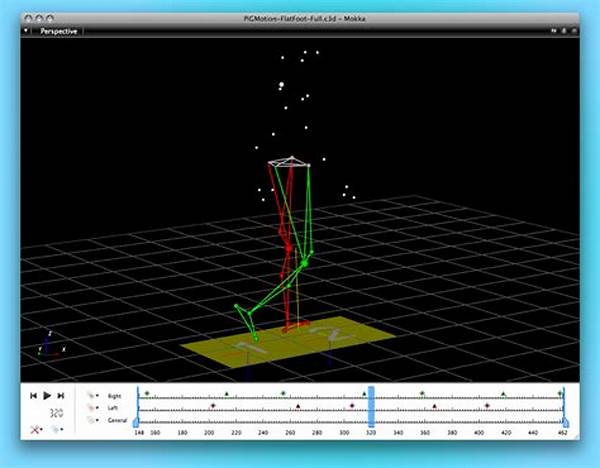This screenshot has width=600, height=468.
Task: Select first green diamond event on Right track
Action: 146,394
